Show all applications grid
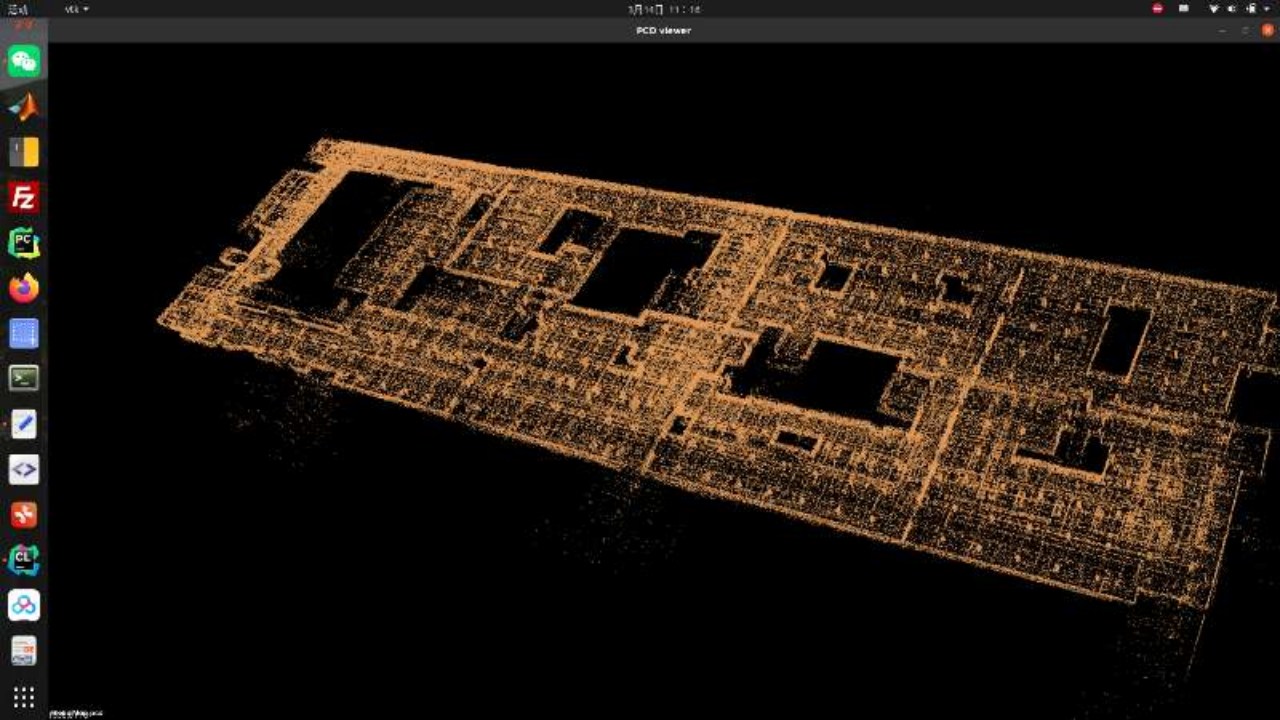 click(x=24, y=696)
